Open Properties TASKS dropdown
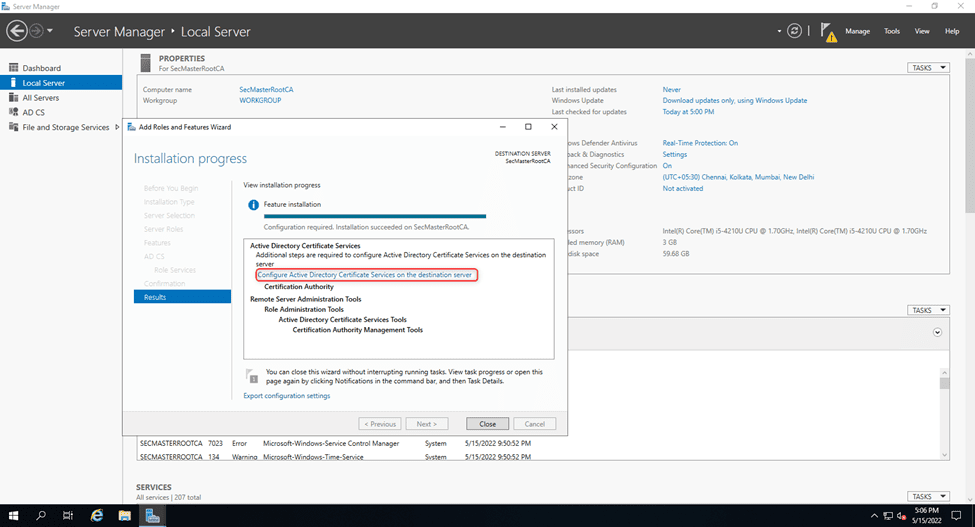The image size is (975, 527). (x=928, y=68)
